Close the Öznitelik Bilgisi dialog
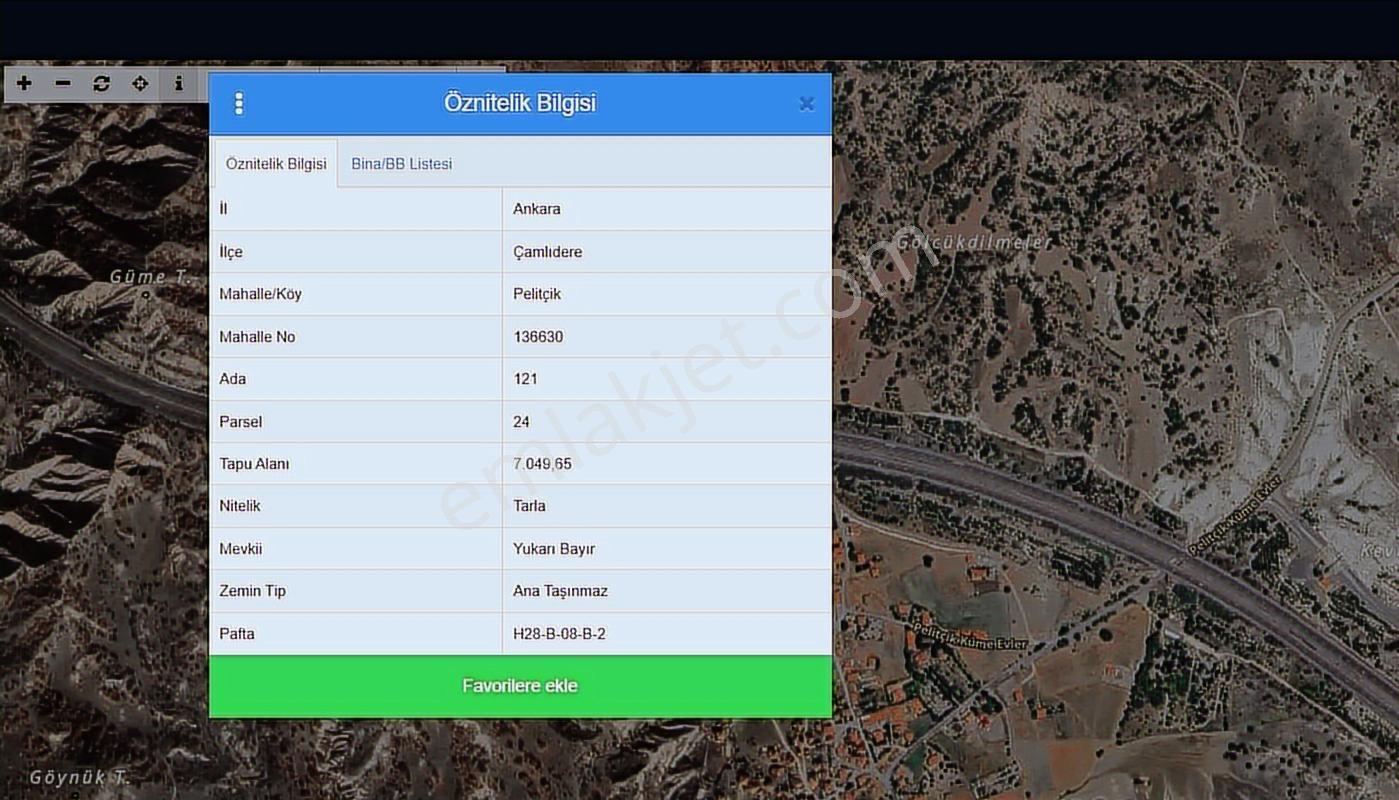The height and width of the screenshot is (800, 1399). pos(807,104)
